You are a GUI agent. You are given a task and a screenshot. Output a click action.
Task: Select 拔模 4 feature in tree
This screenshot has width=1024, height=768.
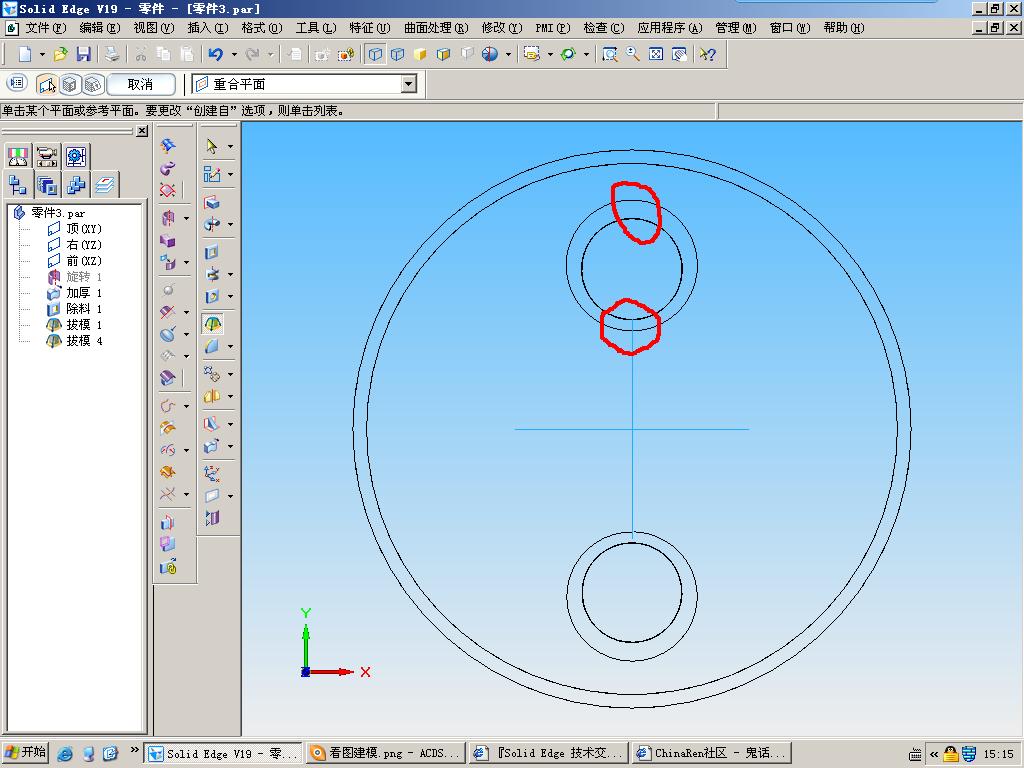pyautogui.click(x=75, y=341)
